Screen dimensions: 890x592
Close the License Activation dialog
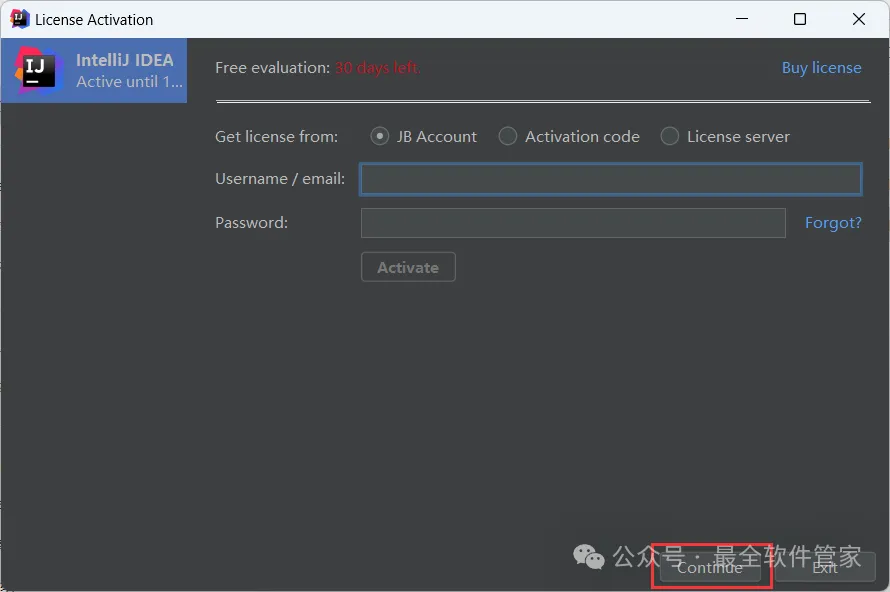click(x=859, y=19)
